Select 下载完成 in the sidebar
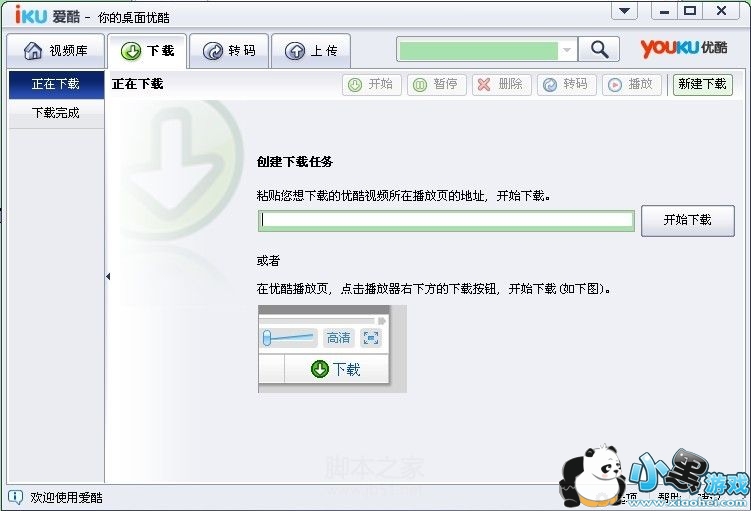 (x=56, y=114)
